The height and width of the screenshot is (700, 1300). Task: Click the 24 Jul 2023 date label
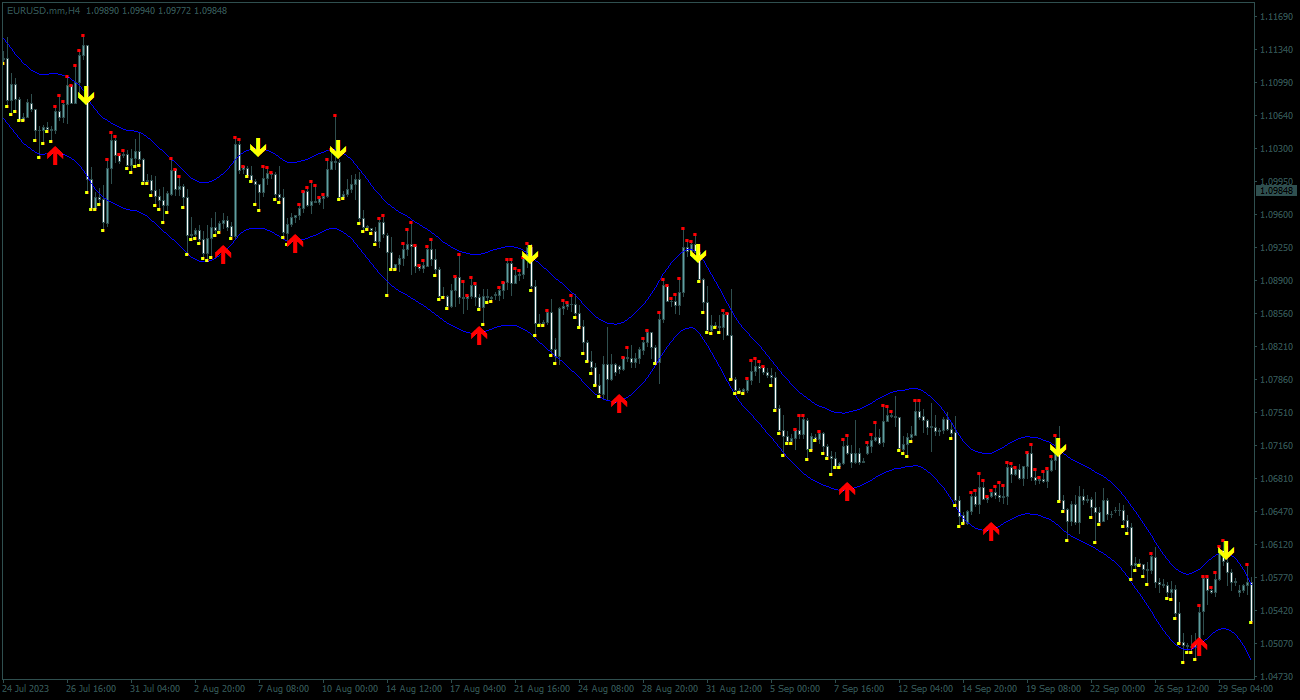26,689
